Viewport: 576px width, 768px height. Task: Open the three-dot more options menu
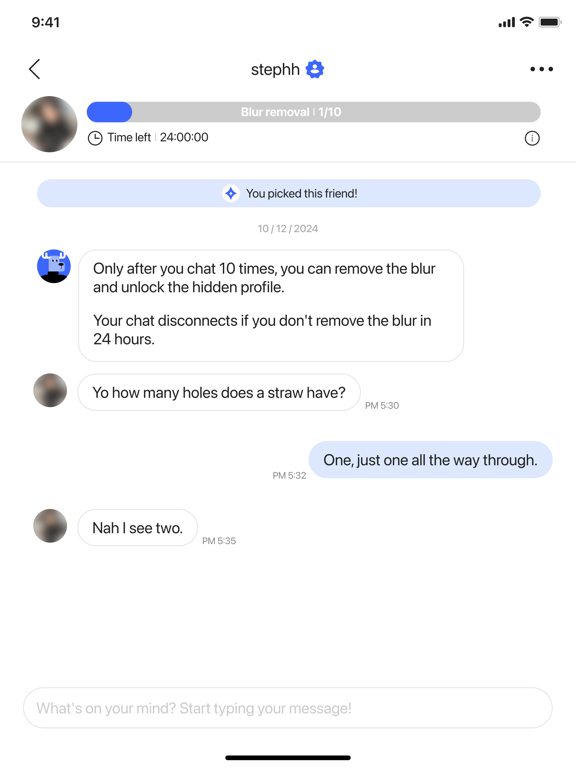541,69
